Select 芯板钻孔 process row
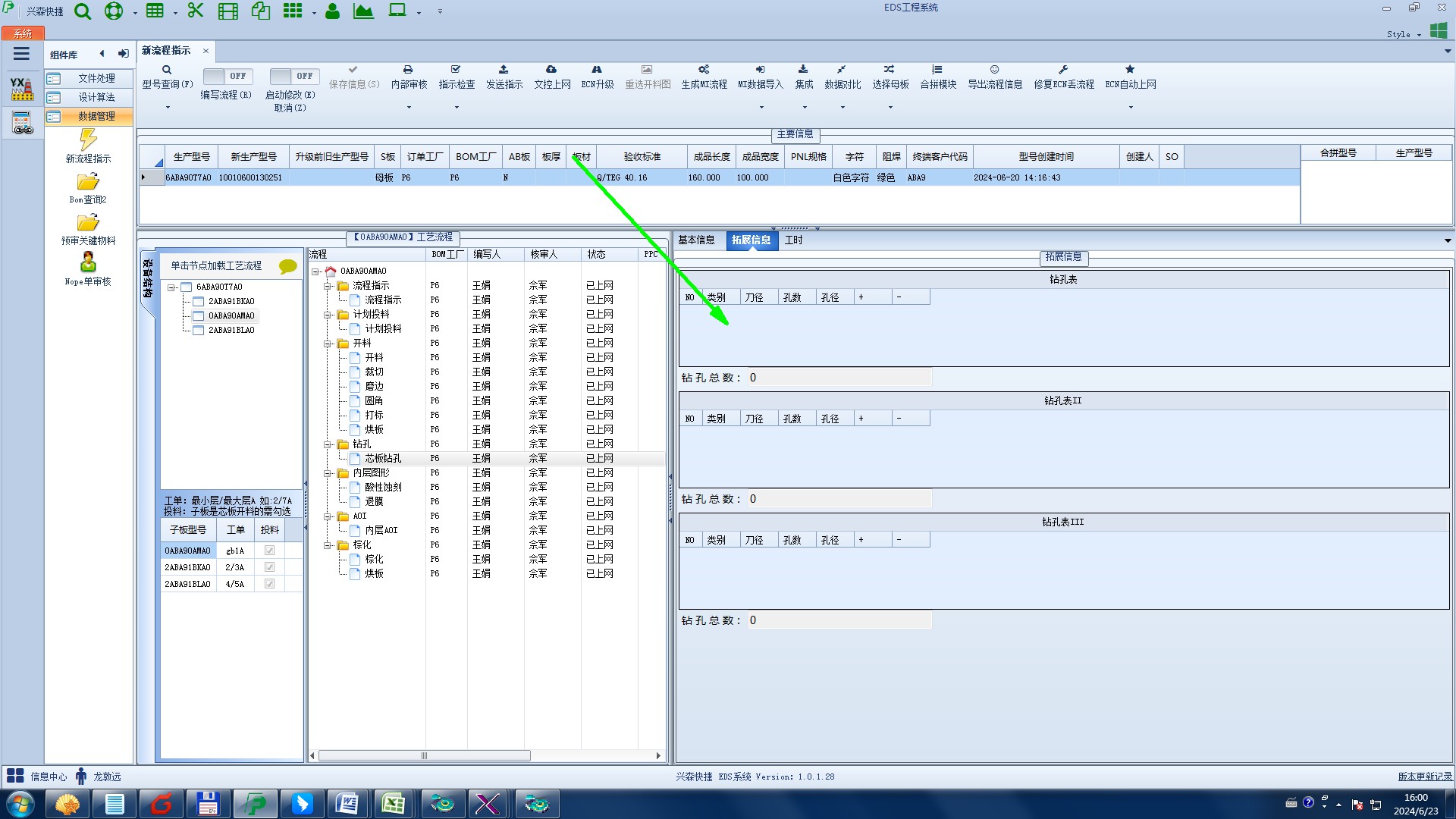Viewport: 1456px width, 819px height. pos(487,459)
